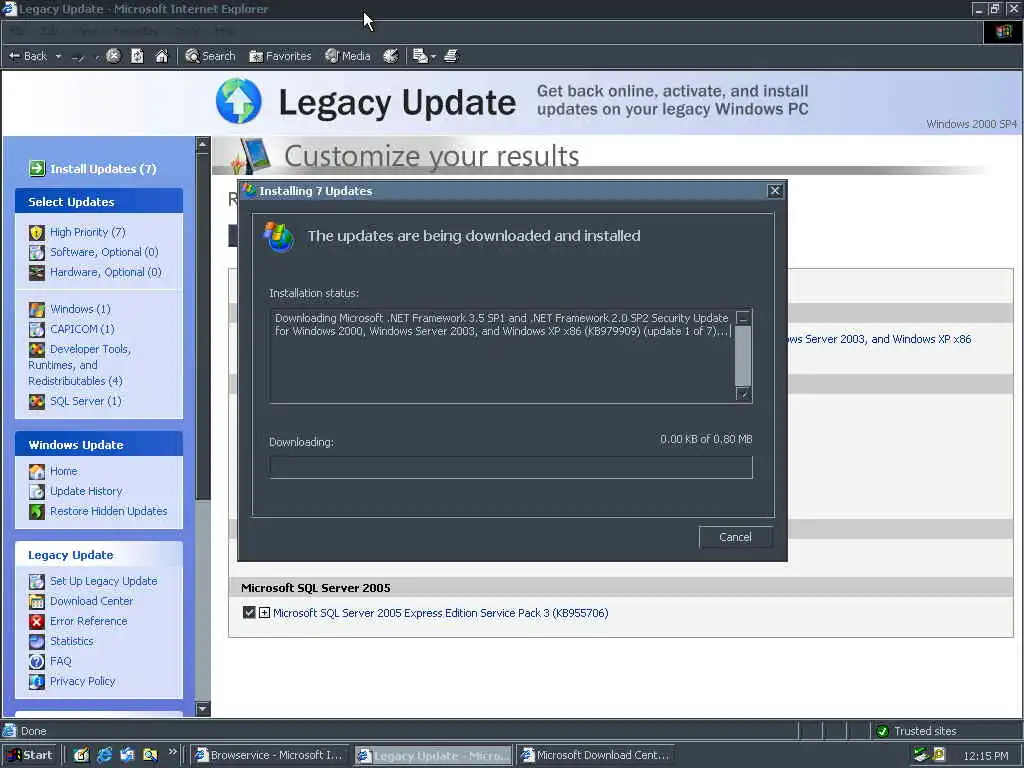Open the Search pane from the toolbar
Image resolution: width=1024 pixels, height=768 pixels.
pos(210,56)
